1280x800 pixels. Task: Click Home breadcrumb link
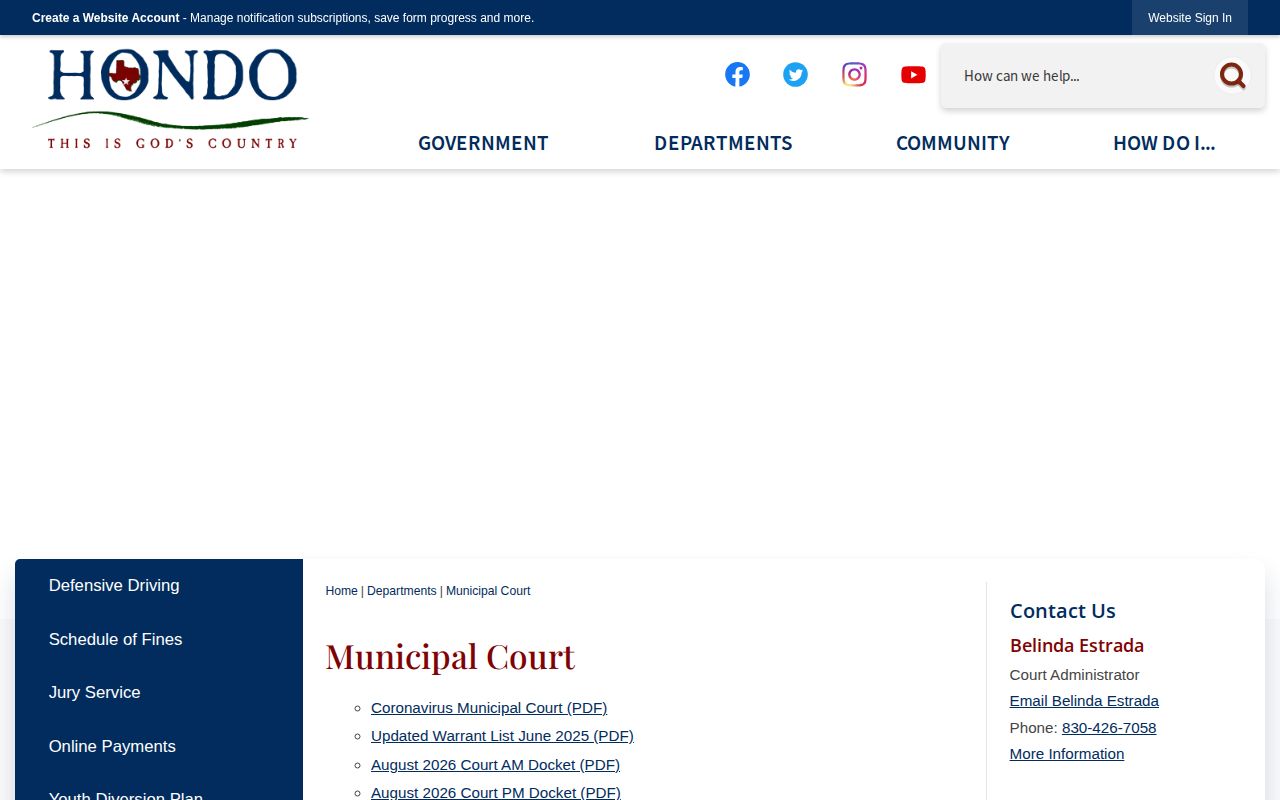click(x=342, y=591)
